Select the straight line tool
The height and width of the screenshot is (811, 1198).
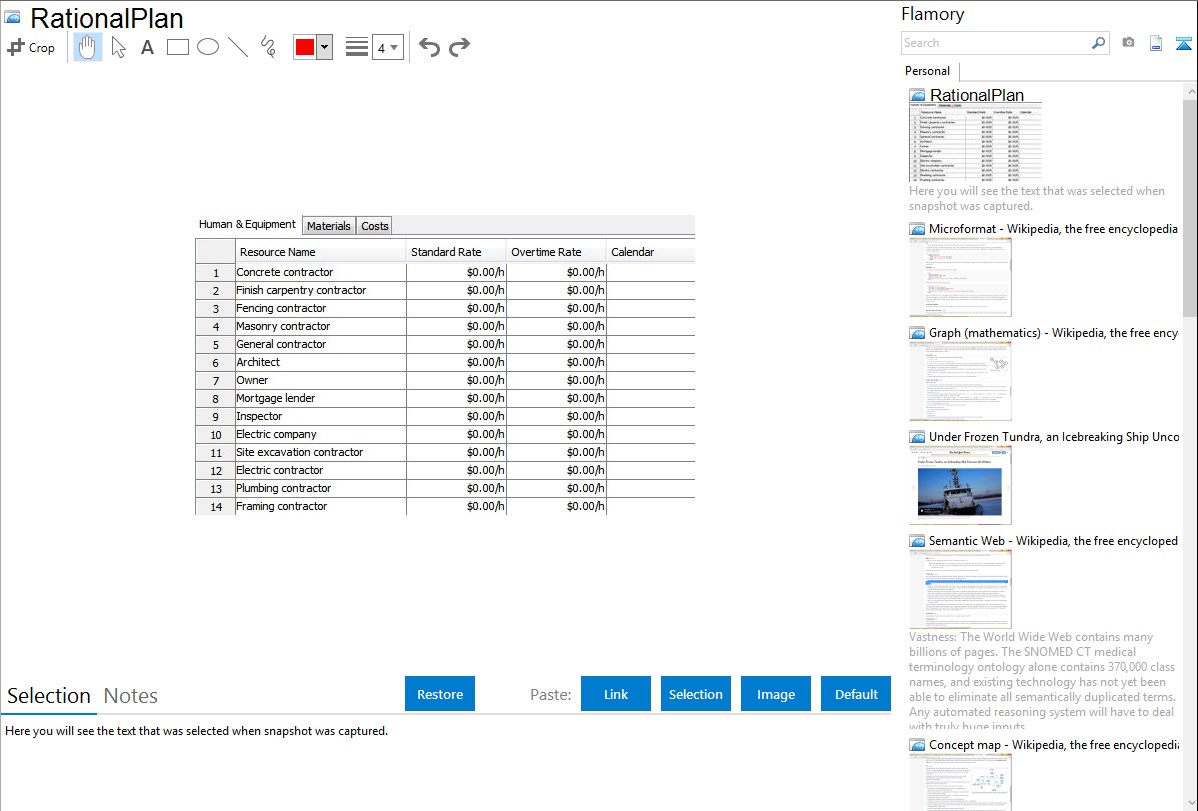pos(238,47)
